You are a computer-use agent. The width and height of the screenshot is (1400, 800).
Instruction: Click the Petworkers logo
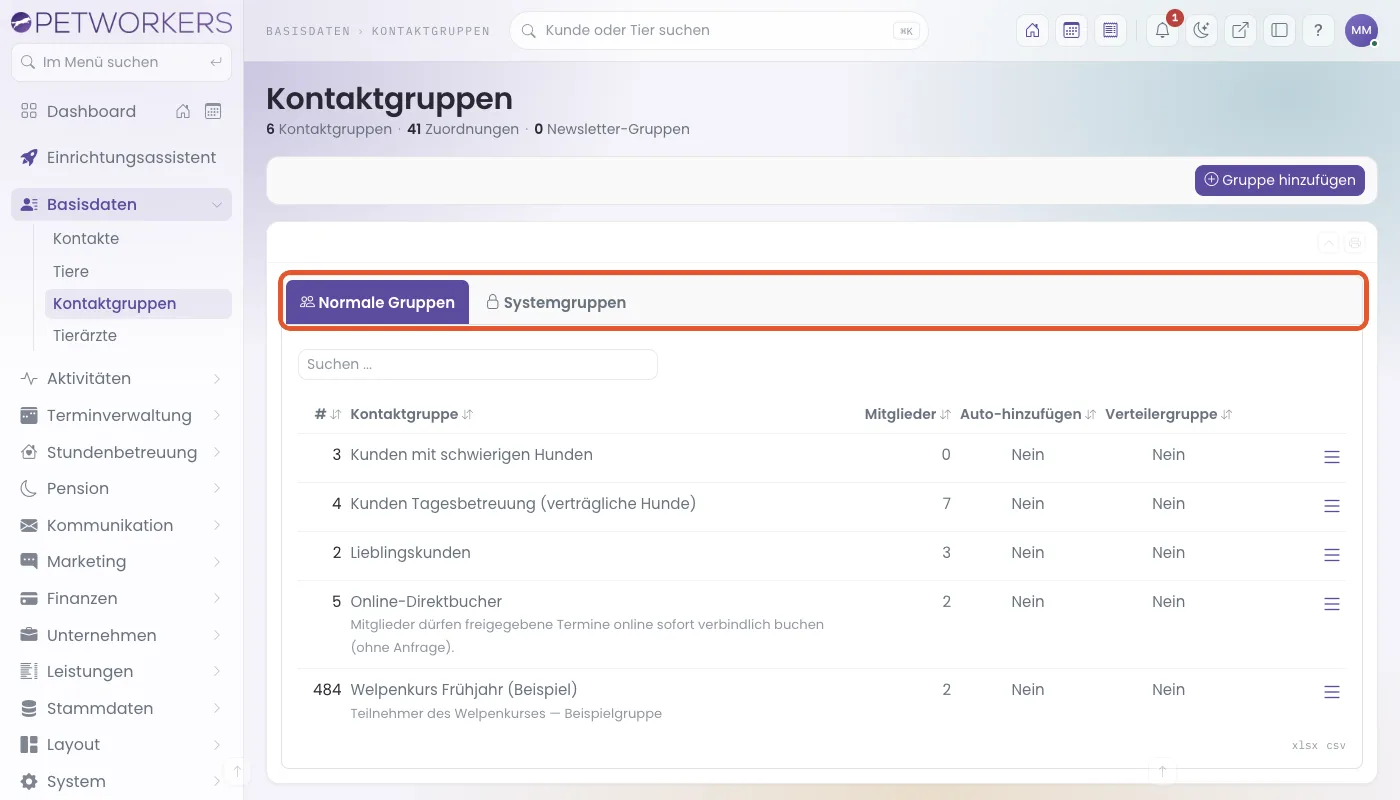point(121,21)
